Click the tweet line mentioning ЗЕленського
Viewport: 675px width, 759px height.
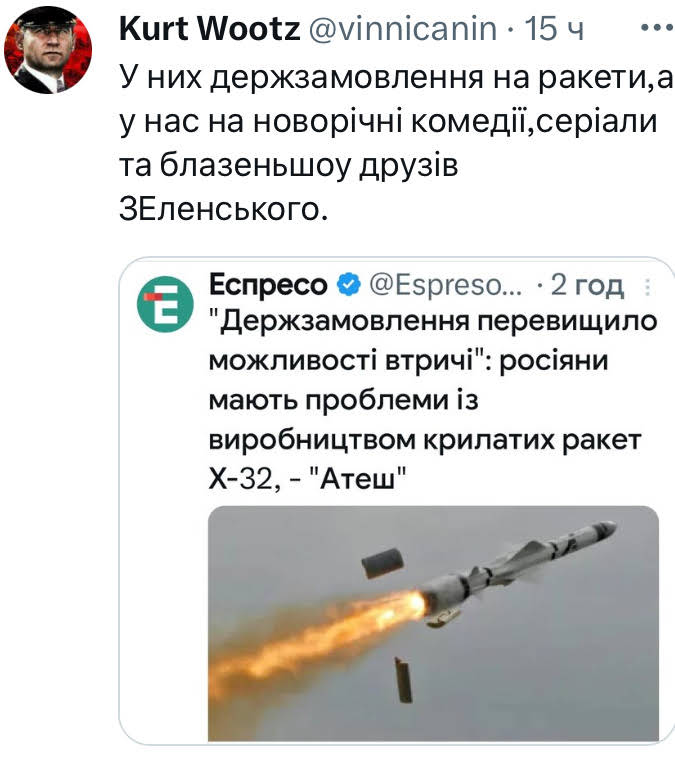(223, 209)
